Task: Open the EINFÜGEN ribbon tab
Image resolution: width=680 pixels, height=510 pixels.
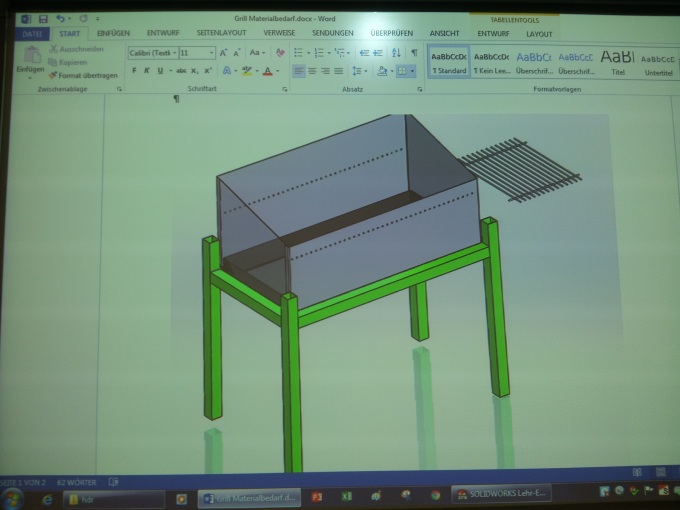Action: [113, 34]
